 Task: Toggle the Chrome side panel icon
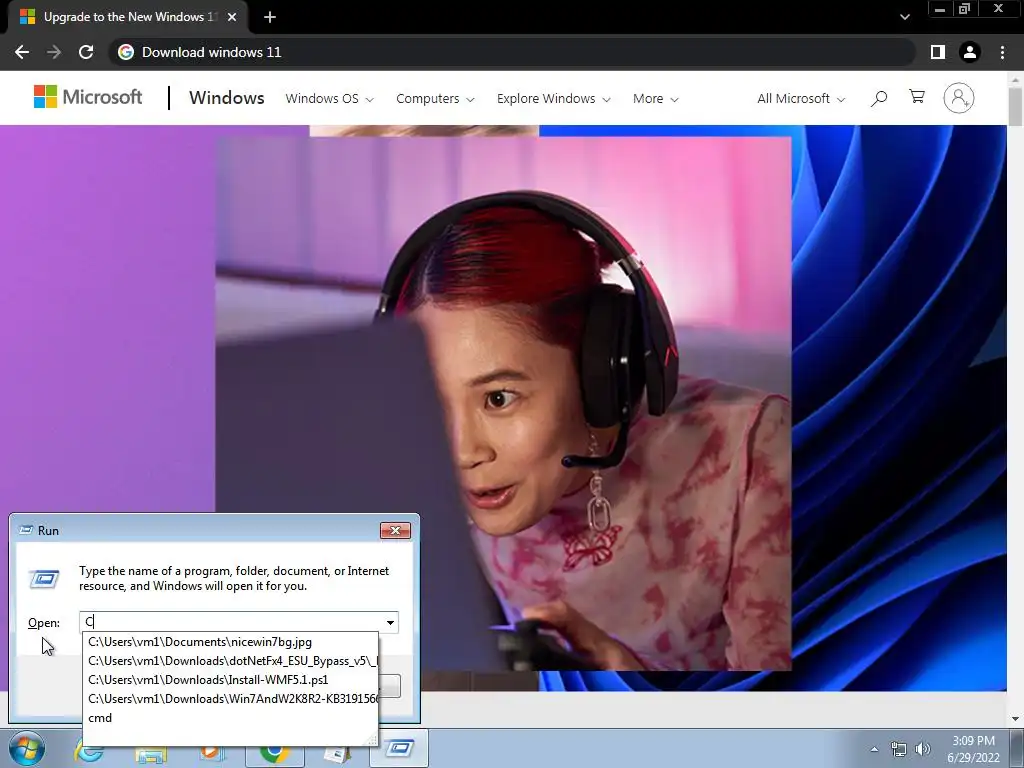pos(938,52)
